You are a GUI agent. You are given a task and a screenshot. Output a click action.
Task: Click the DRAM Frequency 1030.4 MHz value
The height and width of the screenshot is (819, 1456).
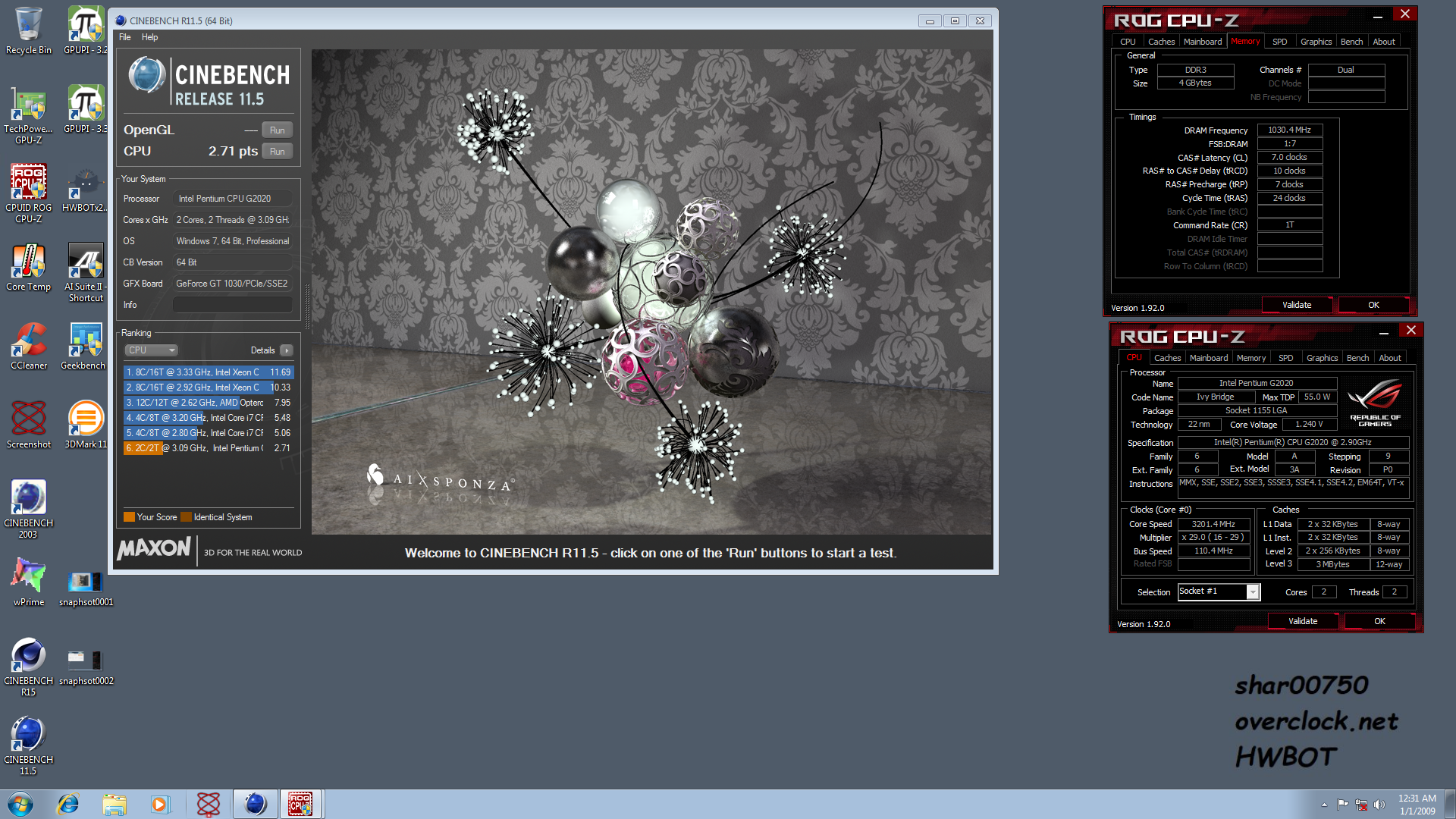(1290, 130)
